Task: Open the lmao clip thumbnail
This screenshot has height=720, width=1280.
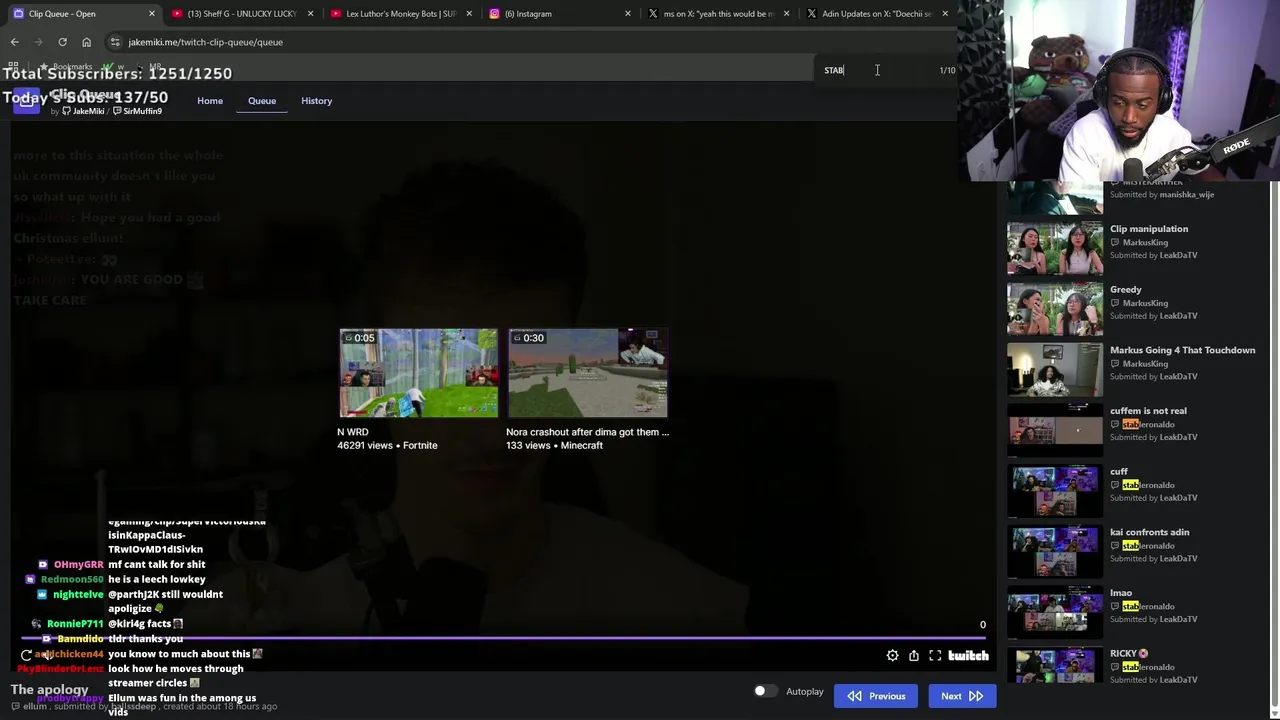Action: tap(1055, 612)
